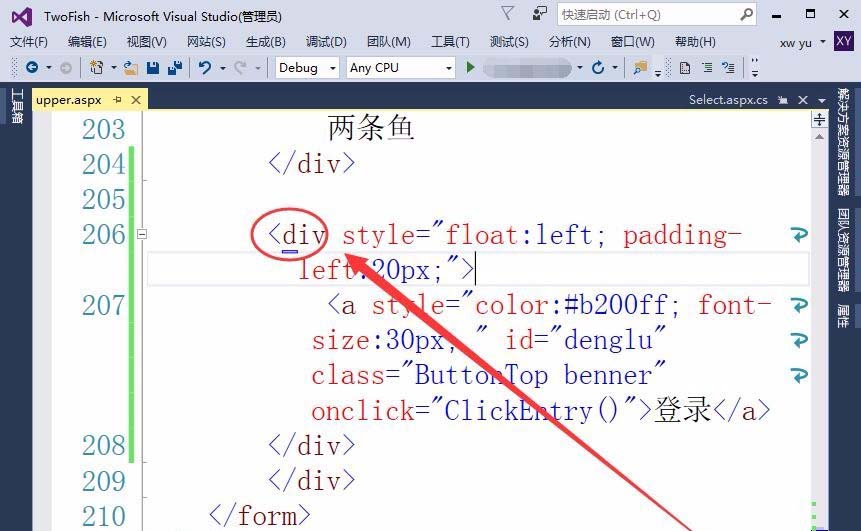The width and height of the screenshot is (861, 531).
Task: Open the 视图(V) menu
Action: (147, 42)
